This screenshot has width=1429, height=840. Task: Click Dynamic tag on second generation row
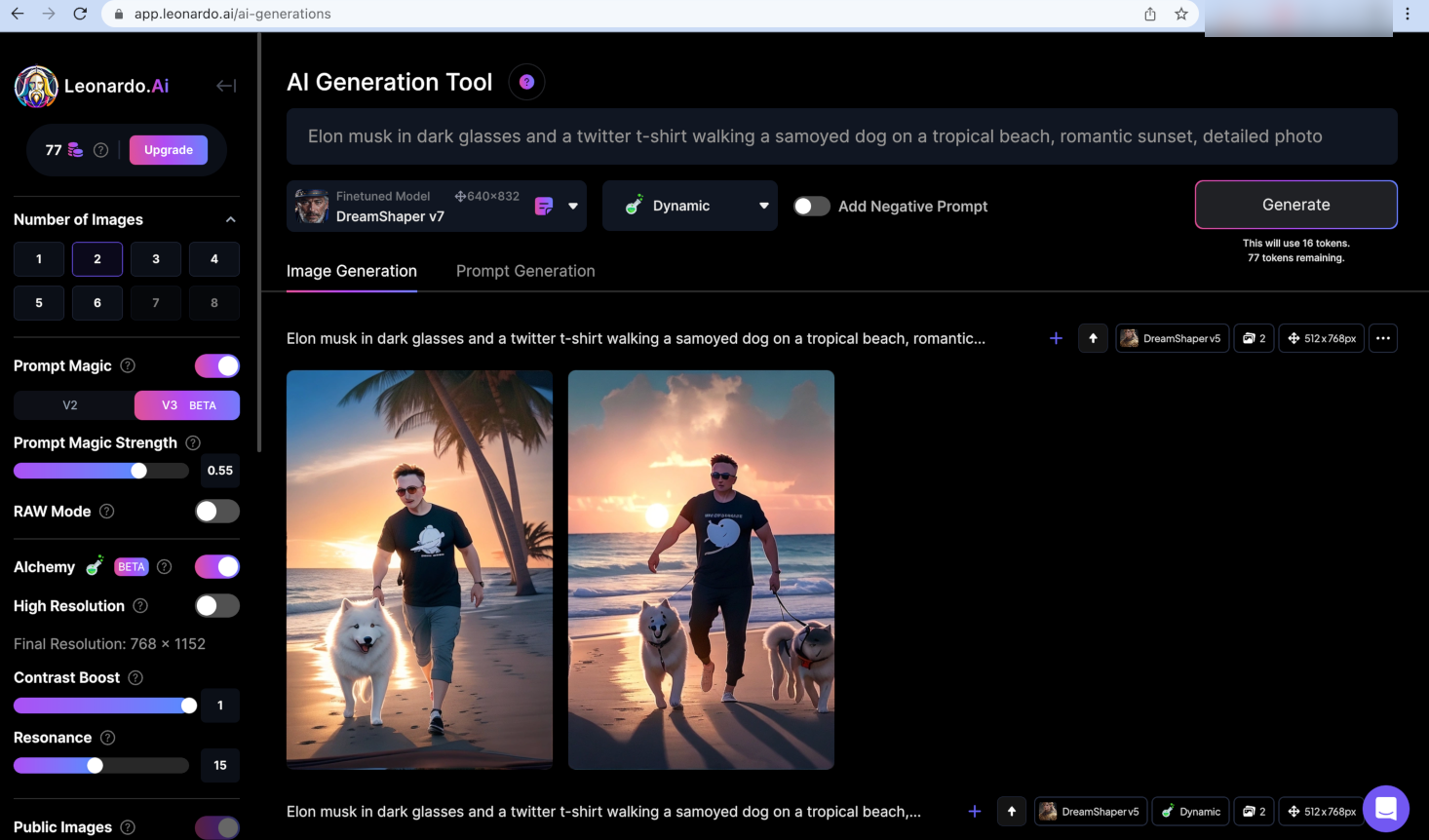[1191, 811]
